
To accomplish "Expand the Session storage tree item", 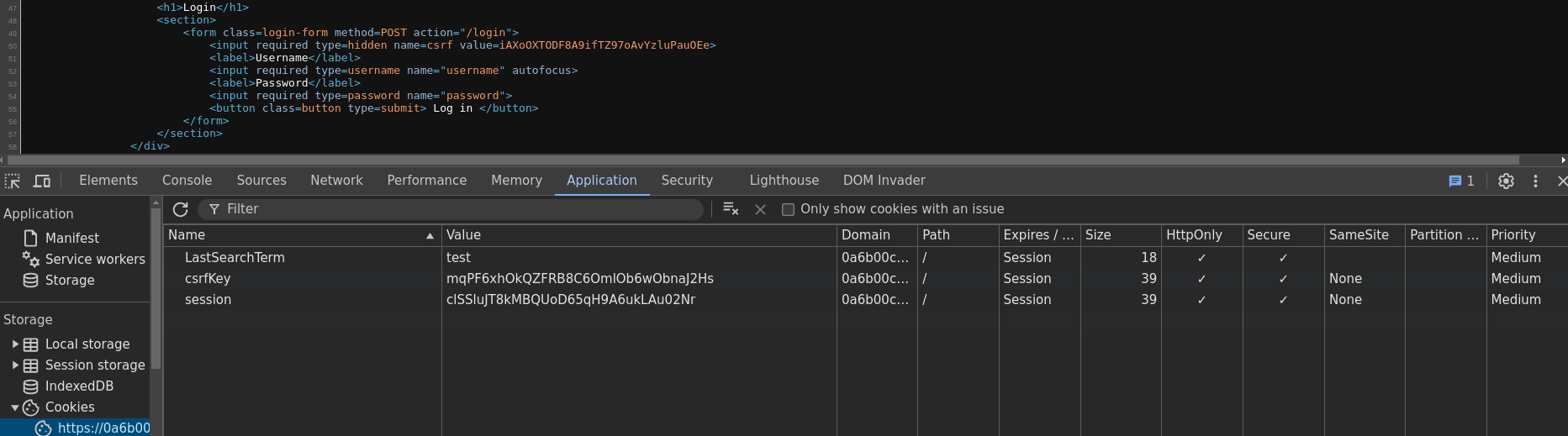I will tap(15, 365).
